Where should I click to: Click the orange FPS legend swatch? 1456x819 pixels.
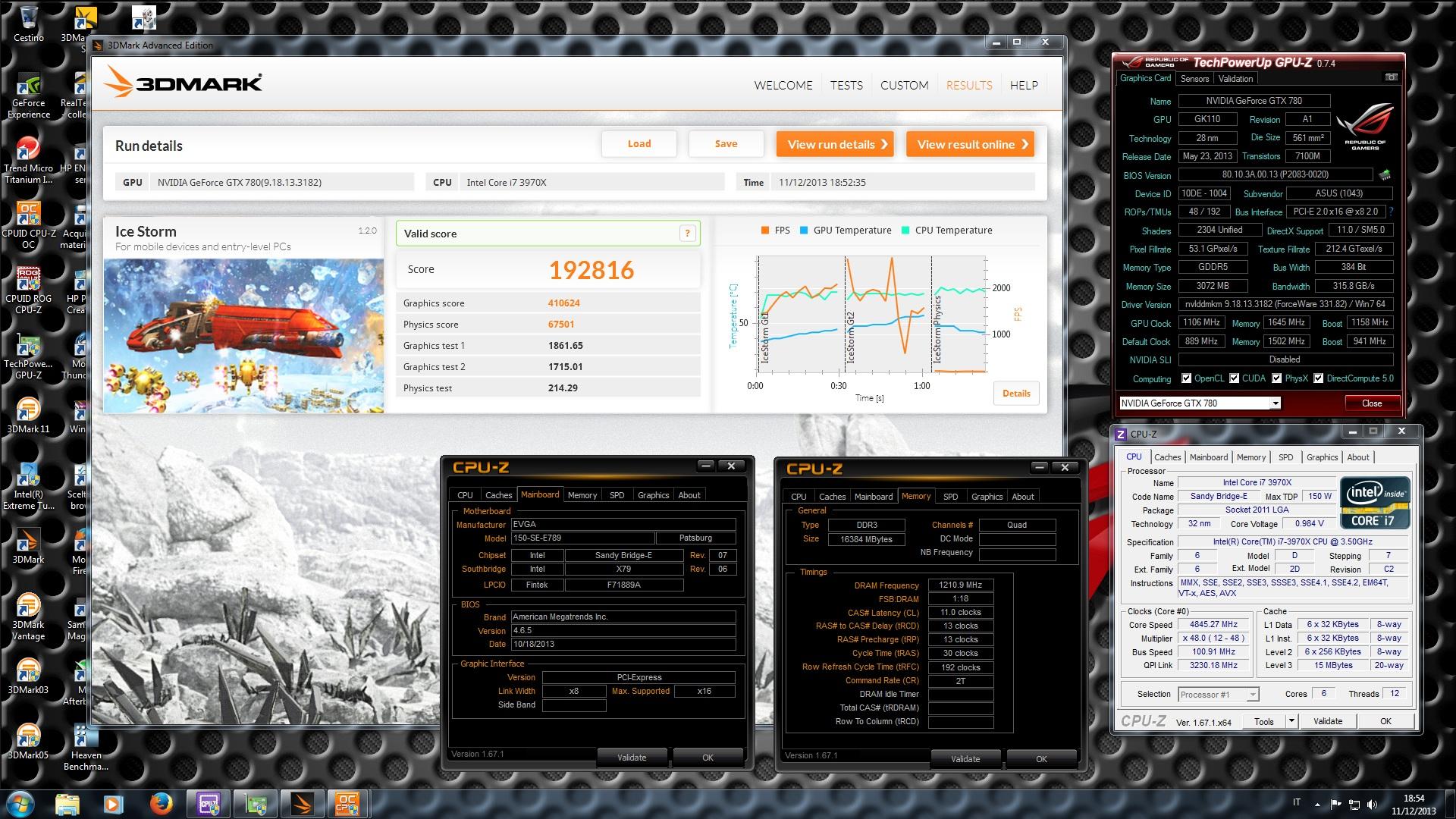[765, 231]
